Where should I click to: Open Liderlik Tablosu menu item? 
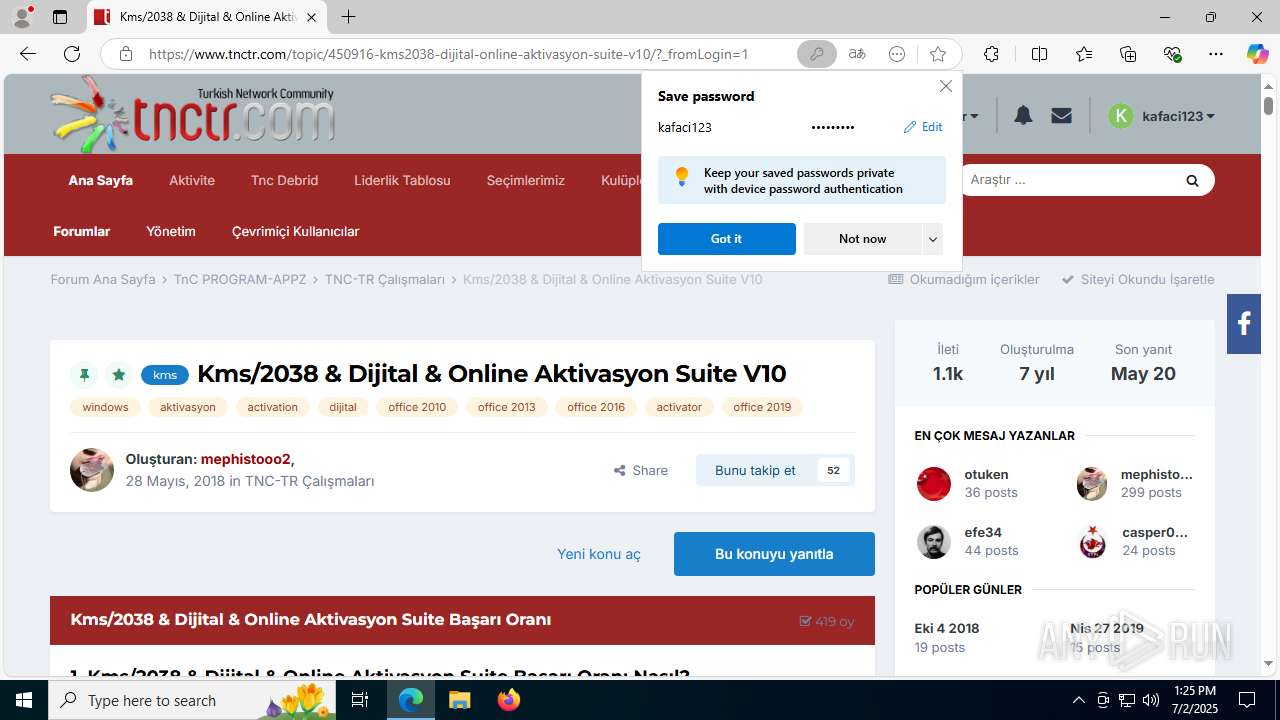(x=402, y=180)
